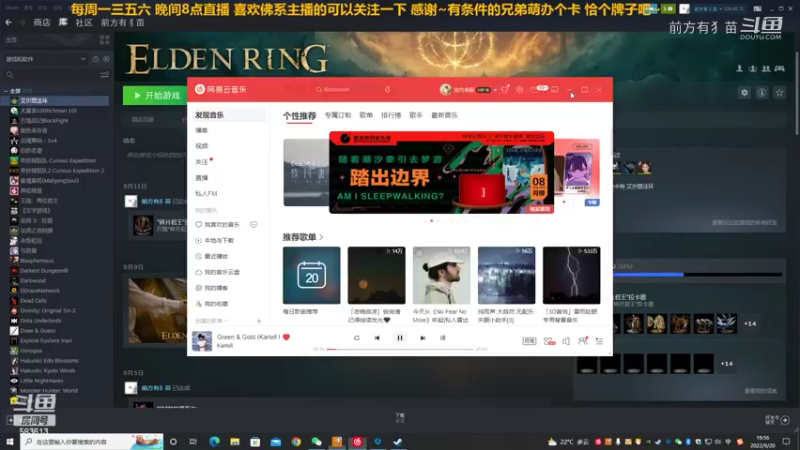Toggle Steam recent games clock filter
Screen dimensions: 800x450
pos(95,59)
